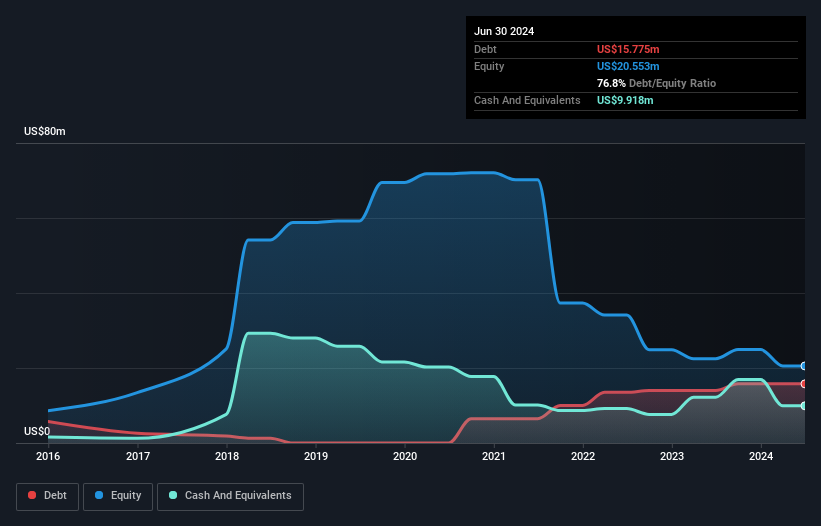Toggle the Debt series legend button
The image size is (821, 526).
tap(47, 496)
